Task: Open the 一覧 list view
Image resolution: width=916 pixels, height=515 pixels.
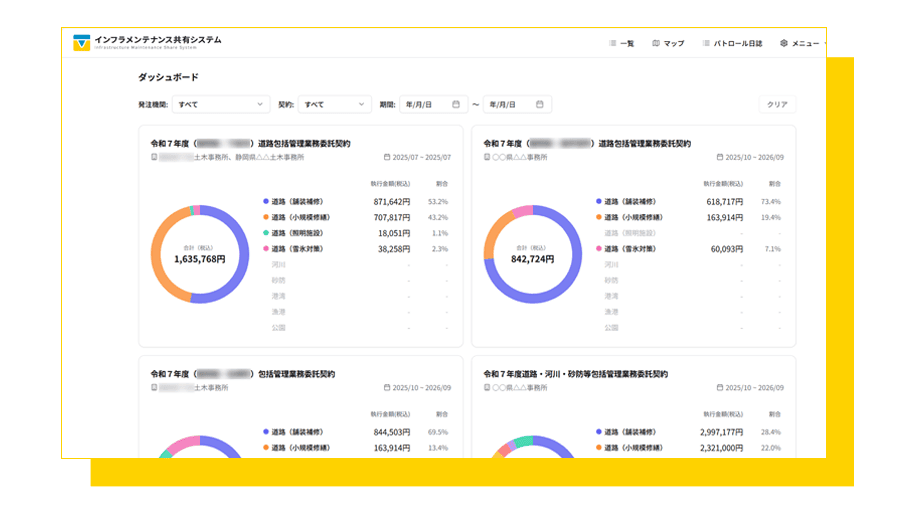Action: tap(622, 43)
